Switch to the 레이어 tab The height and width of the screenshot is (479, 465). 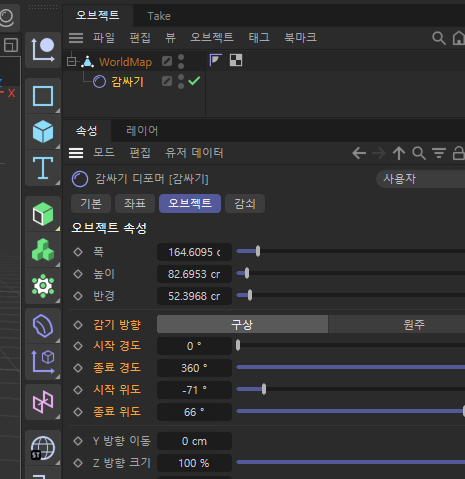[142, 130]
